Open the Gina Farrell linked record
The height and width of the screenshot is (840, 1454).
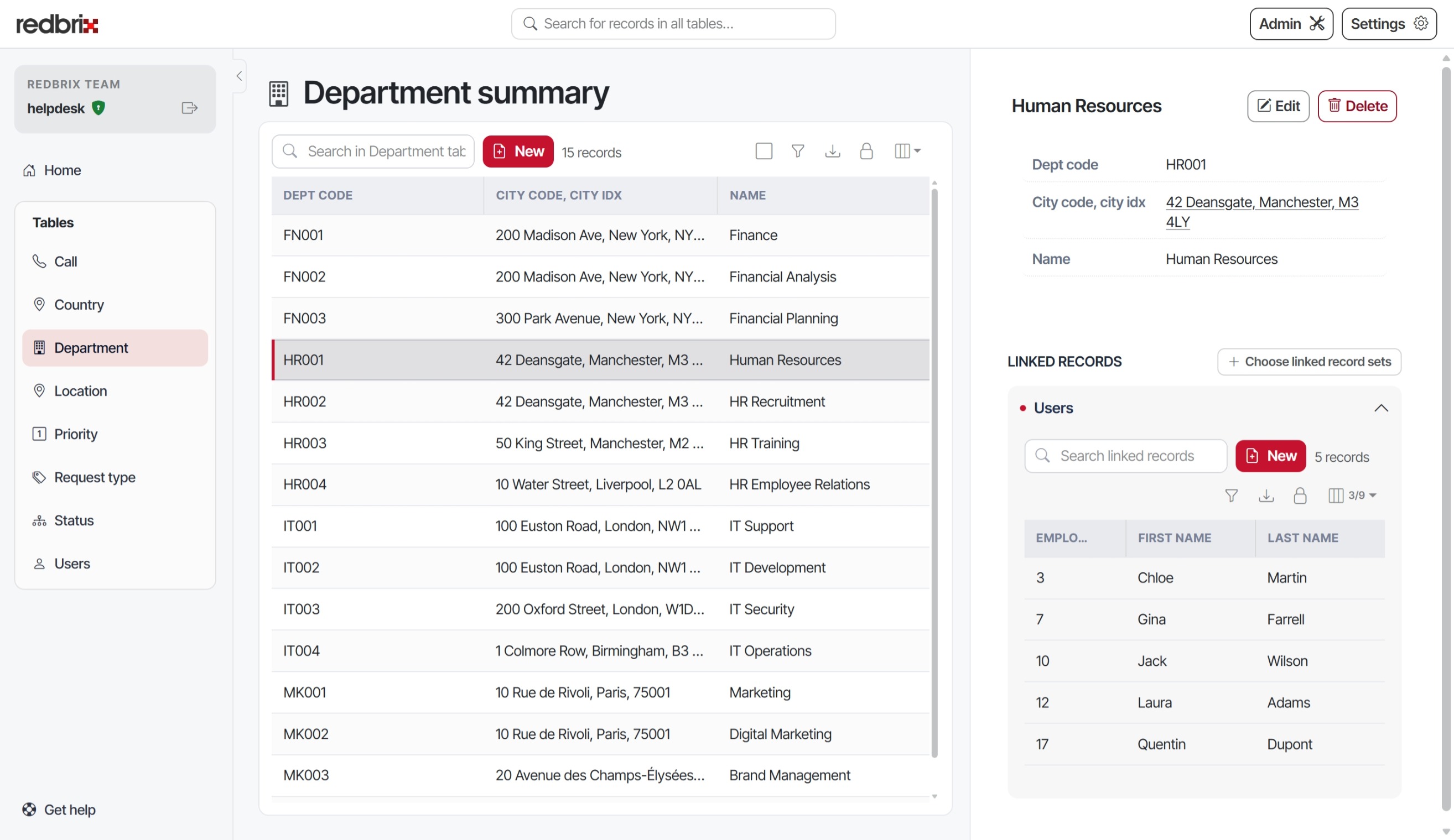tap(1204, 619)
